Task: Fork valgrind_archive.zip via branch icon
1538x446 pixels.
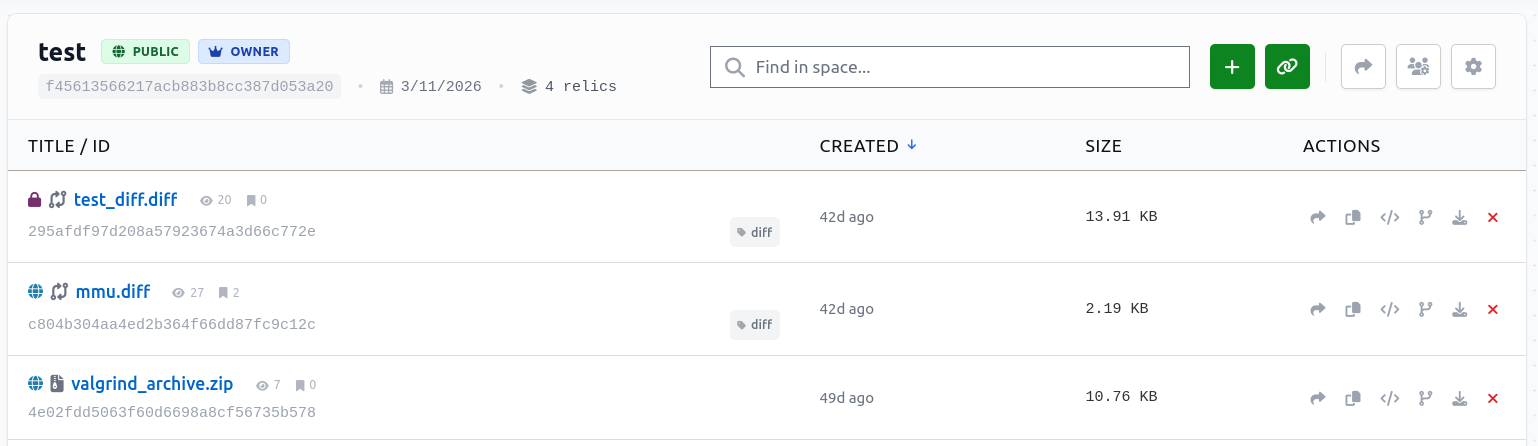Action: [1425, 398]
